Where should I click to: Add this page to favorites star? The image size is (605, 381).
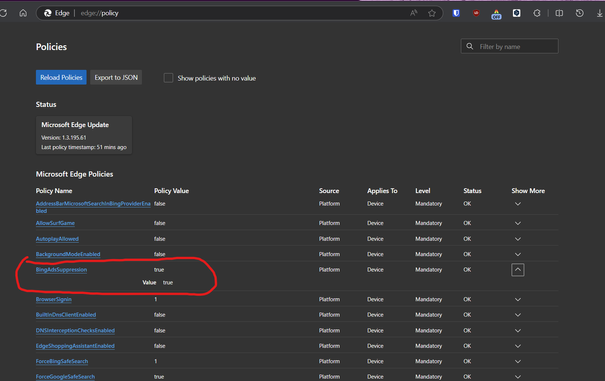(x=432, y=13)
